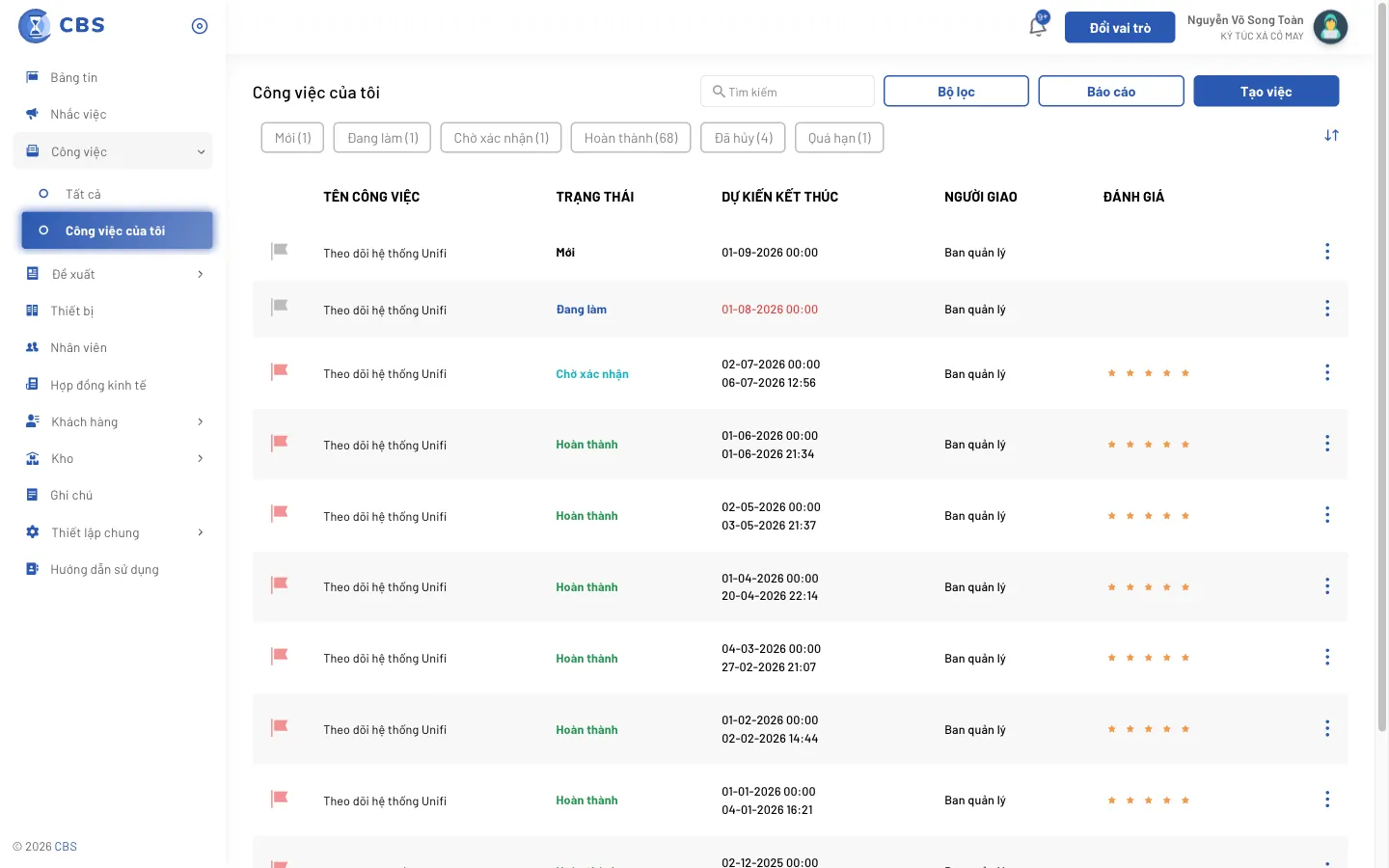Filter tasks by Đang làm (1)
This screenshot has height=868, width=1389.
click(383, 138)
